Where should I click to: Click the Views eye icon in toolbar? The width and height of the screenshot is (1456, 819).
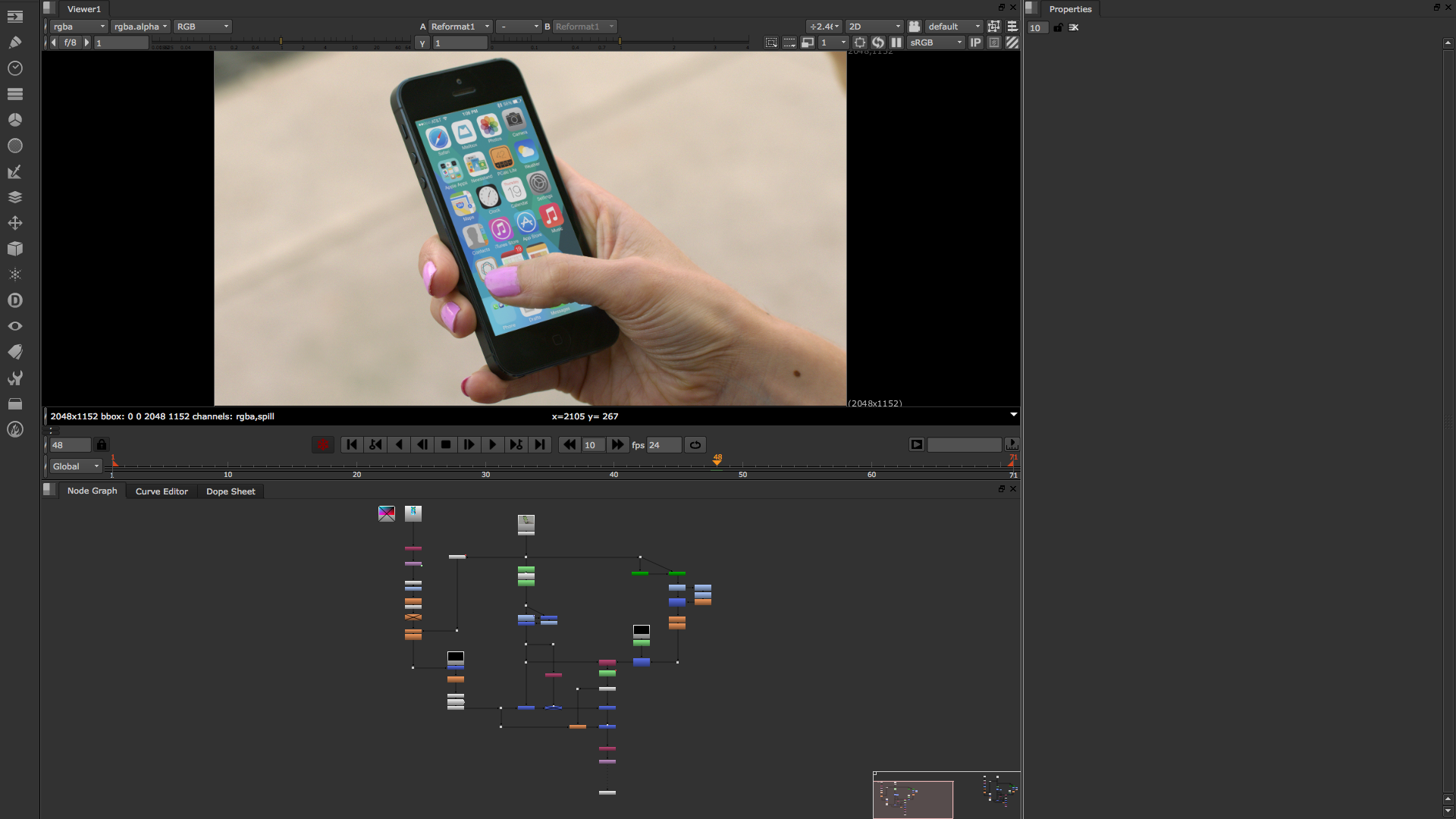[14, 326]
